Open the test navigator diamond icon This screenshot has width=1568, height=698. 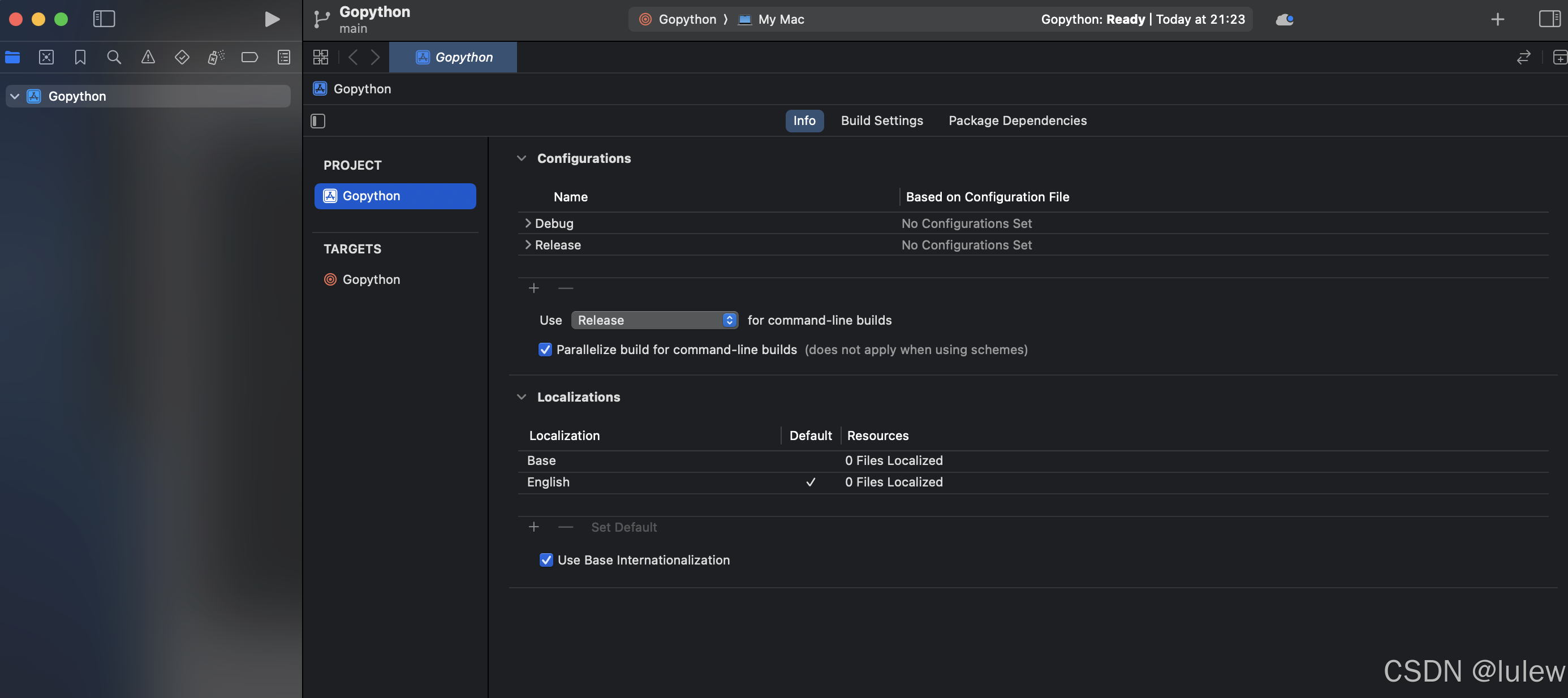pos(182,57)
